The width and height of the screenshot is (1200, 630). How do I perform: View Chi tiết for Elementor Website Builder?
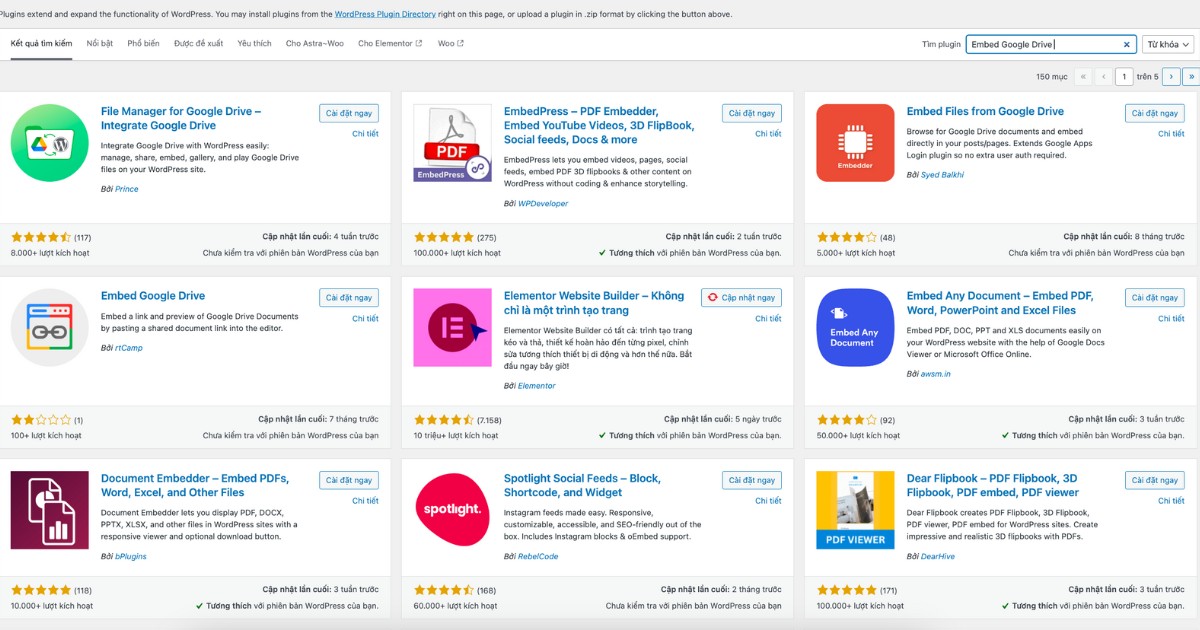(x=768, y=318)
